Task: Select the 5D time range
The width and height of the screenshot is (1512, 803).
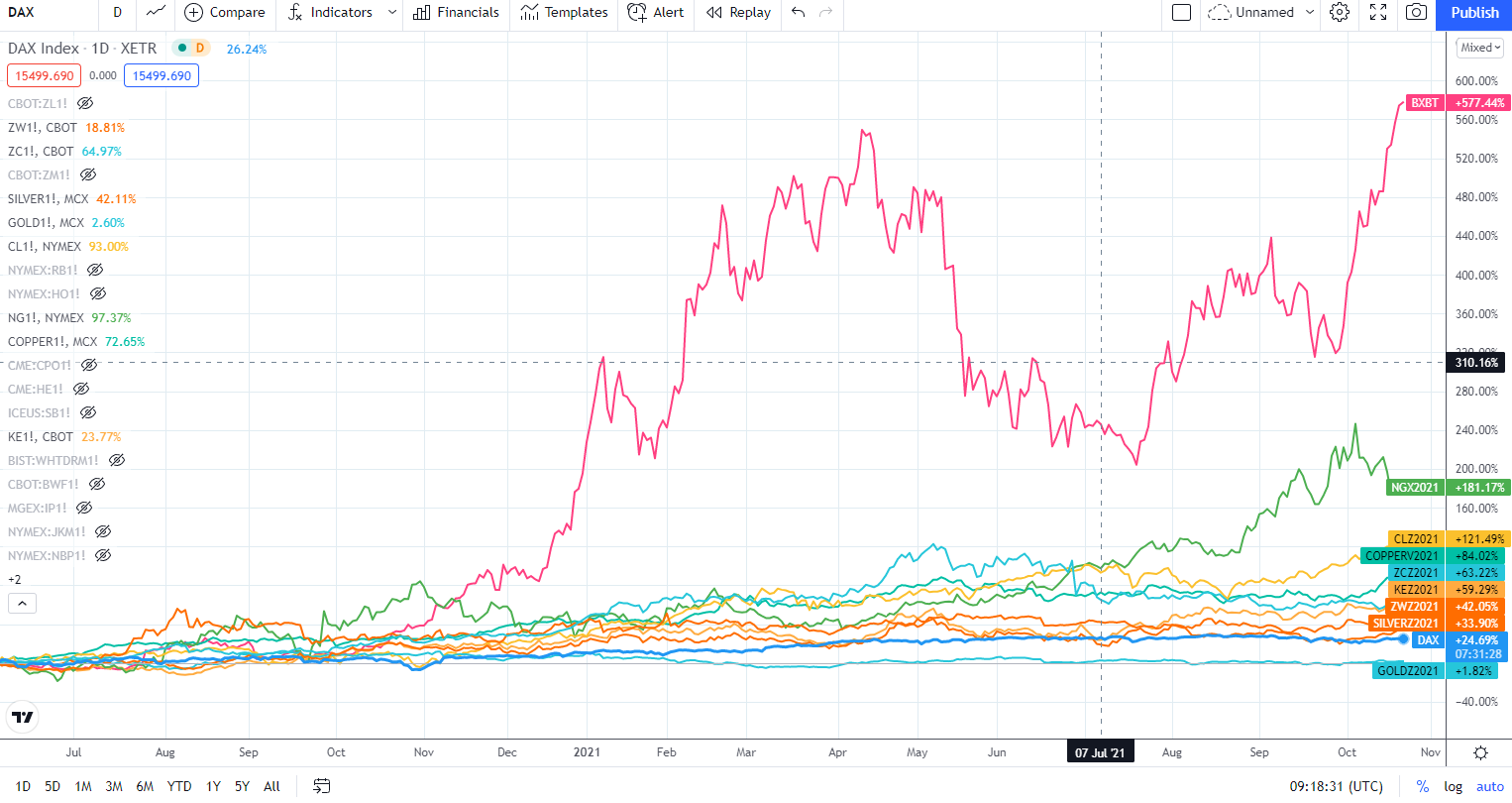Action: [53, 786]
